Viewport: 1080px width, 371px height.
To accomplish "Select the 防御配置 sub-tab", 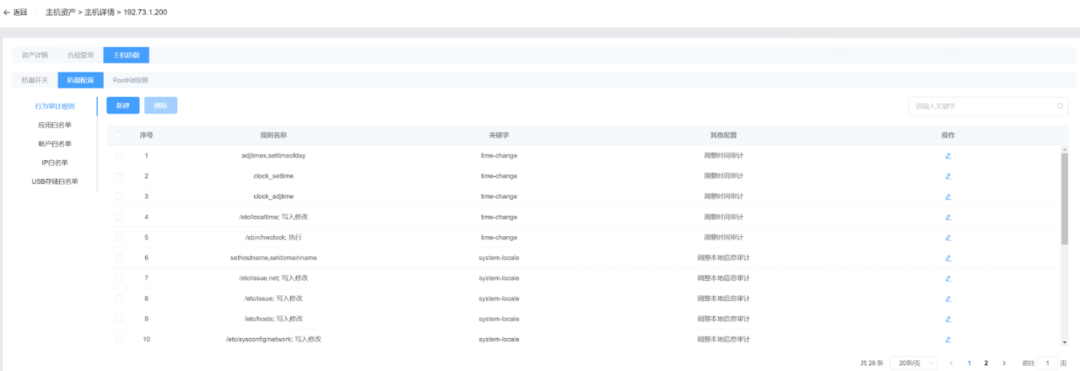I will [x=81, y=80].
